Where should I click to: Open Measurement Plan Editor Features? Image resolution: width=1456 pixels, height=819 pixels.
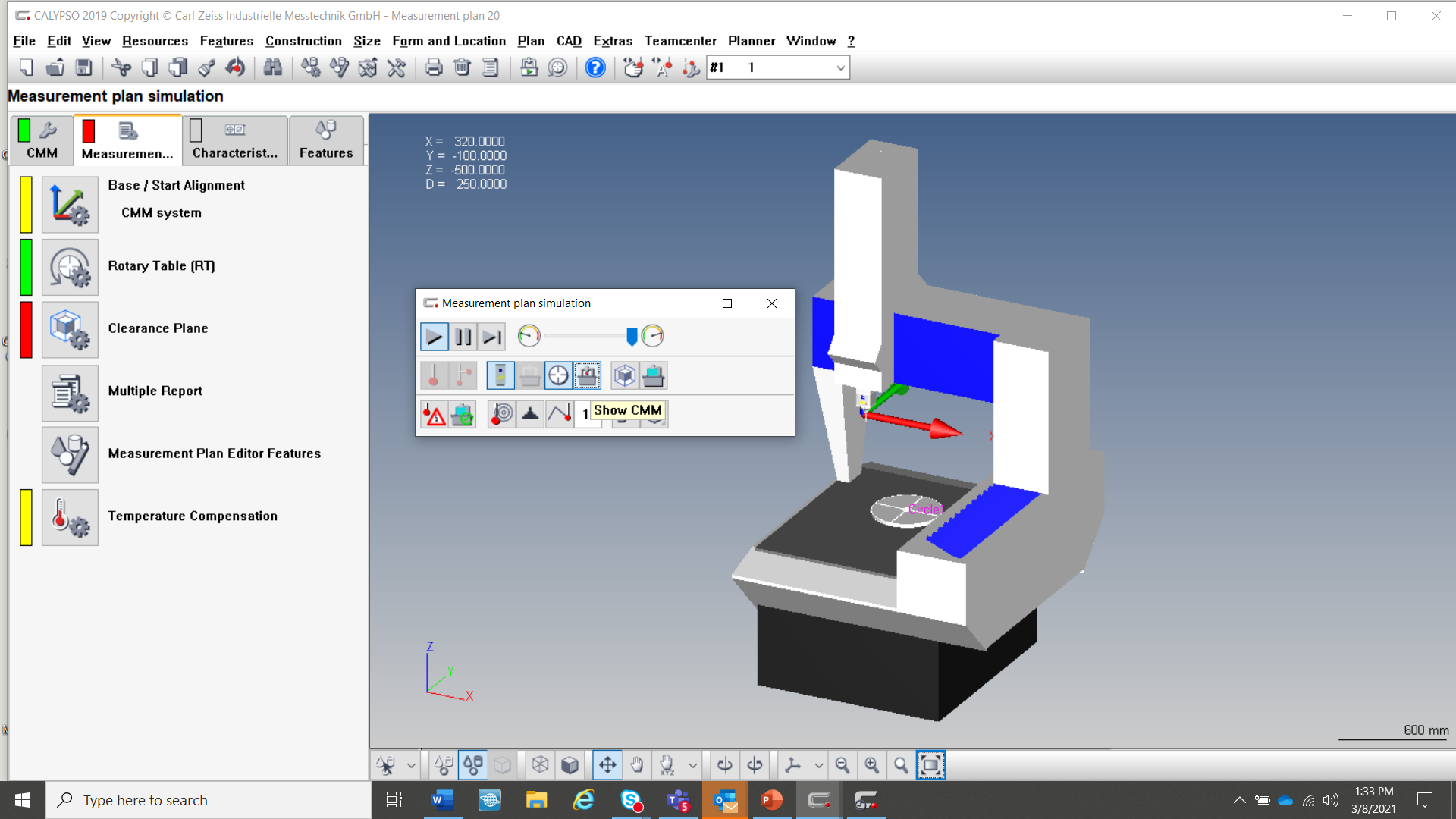(70, 455)
